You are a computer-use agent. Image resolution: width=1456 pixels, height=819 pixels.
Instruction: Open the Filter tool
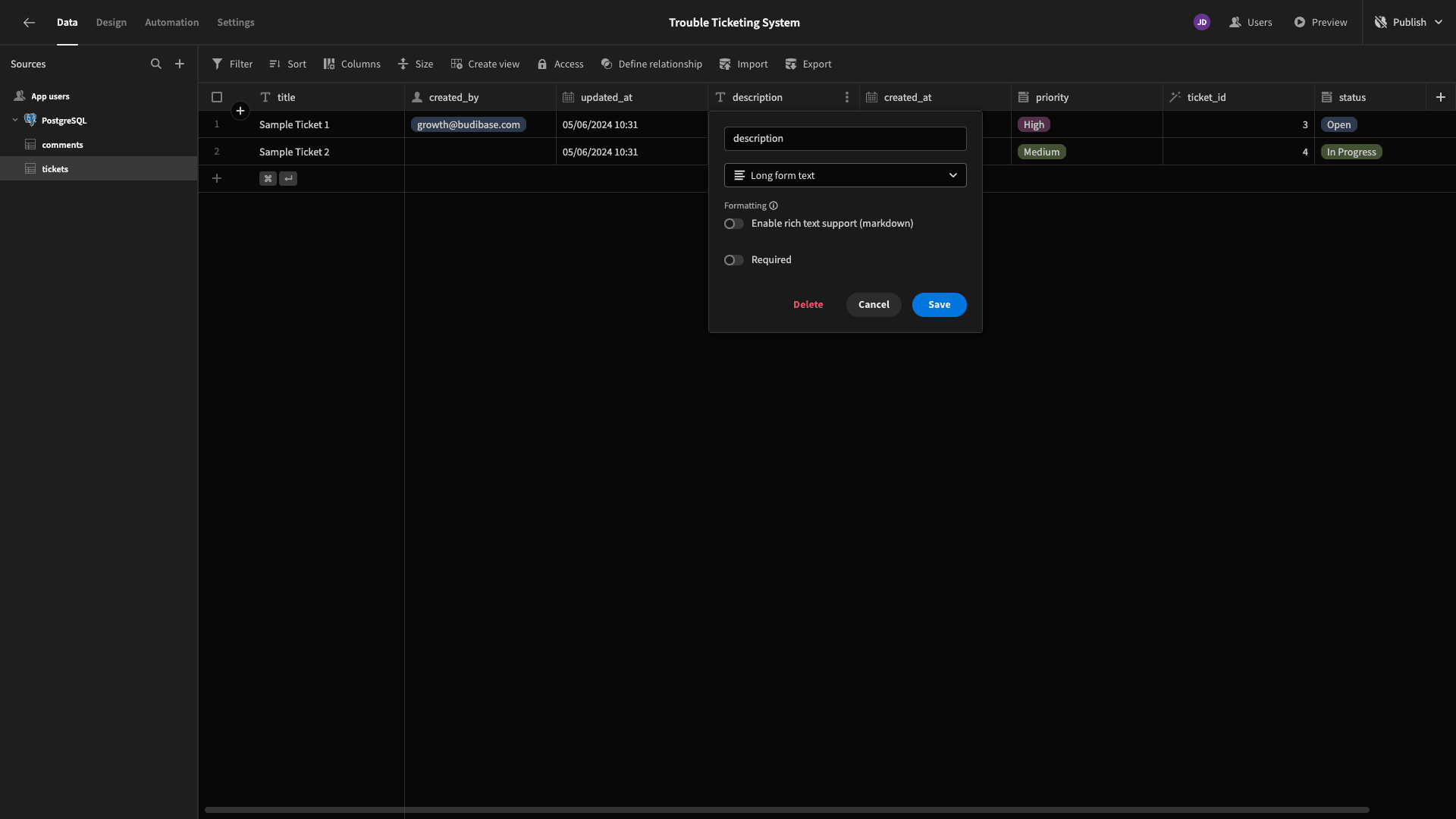point(232,64)
